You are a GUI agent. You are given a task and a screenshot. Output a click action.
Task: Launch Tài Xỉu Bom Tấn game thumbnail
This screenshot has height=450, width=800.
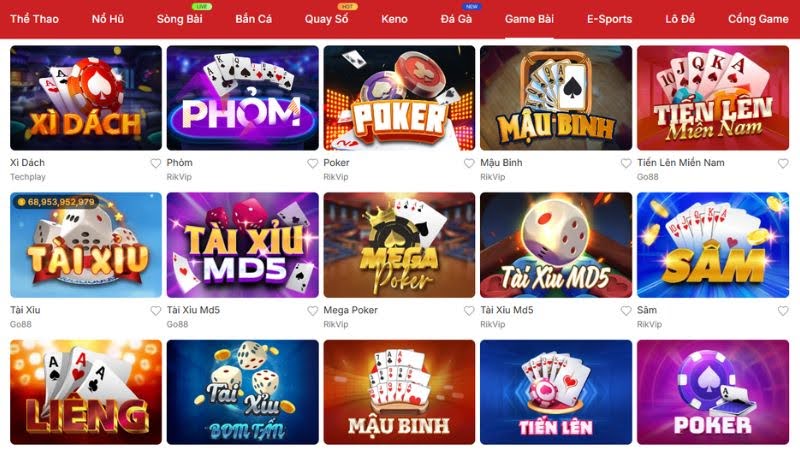tap(242, 392)
